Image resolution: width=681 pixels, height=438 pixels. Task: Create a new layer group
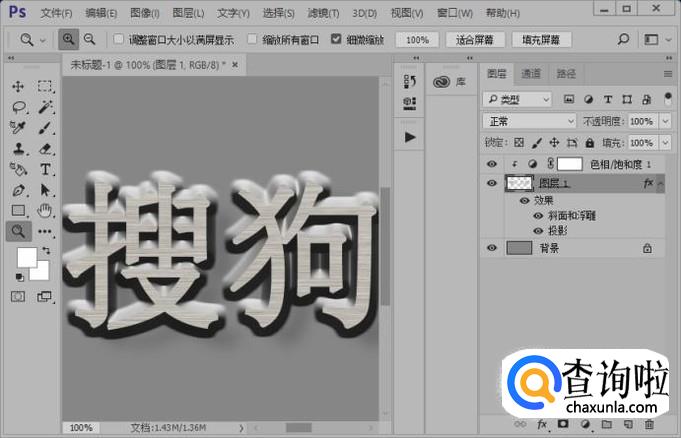(x=607, y=424)
